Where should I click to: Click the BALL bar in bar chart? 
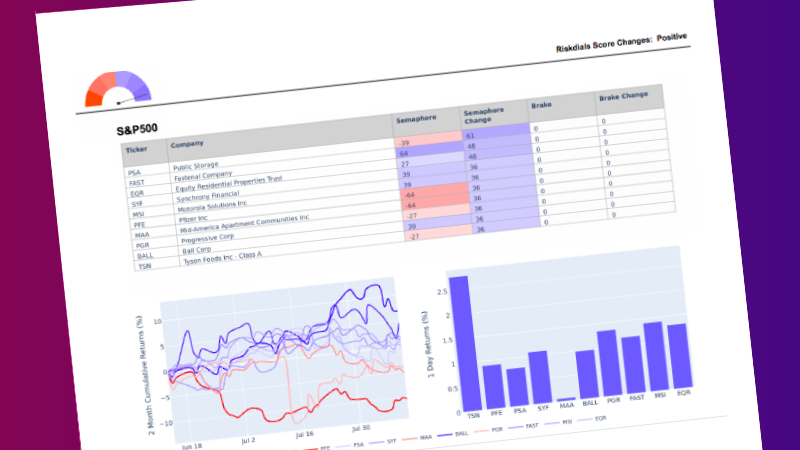point(587,374)
